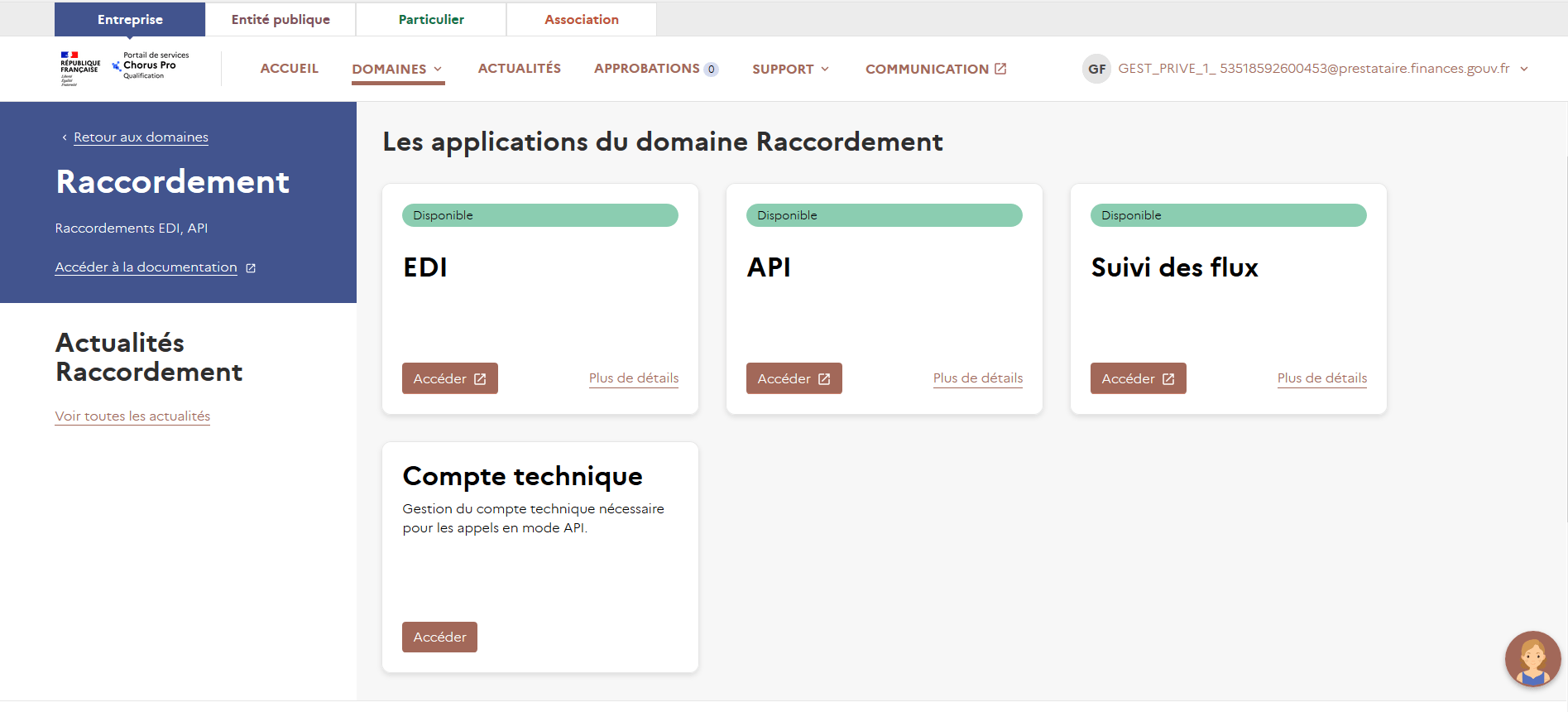Image resolution: width=1568 pixels, height=712 pixels.
Task: Open Plus de détails for API
Action: click(x=977, y=378)
